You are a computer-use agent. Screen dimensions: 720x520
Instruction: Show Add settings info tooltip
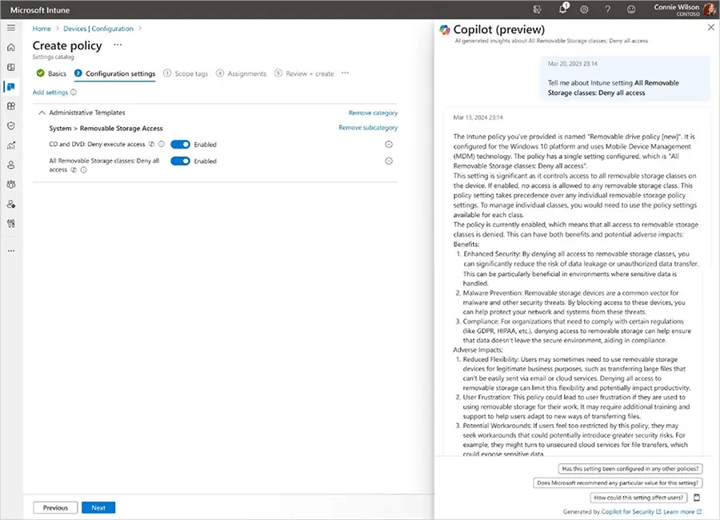pyautogui.click(x=73, y=92)
